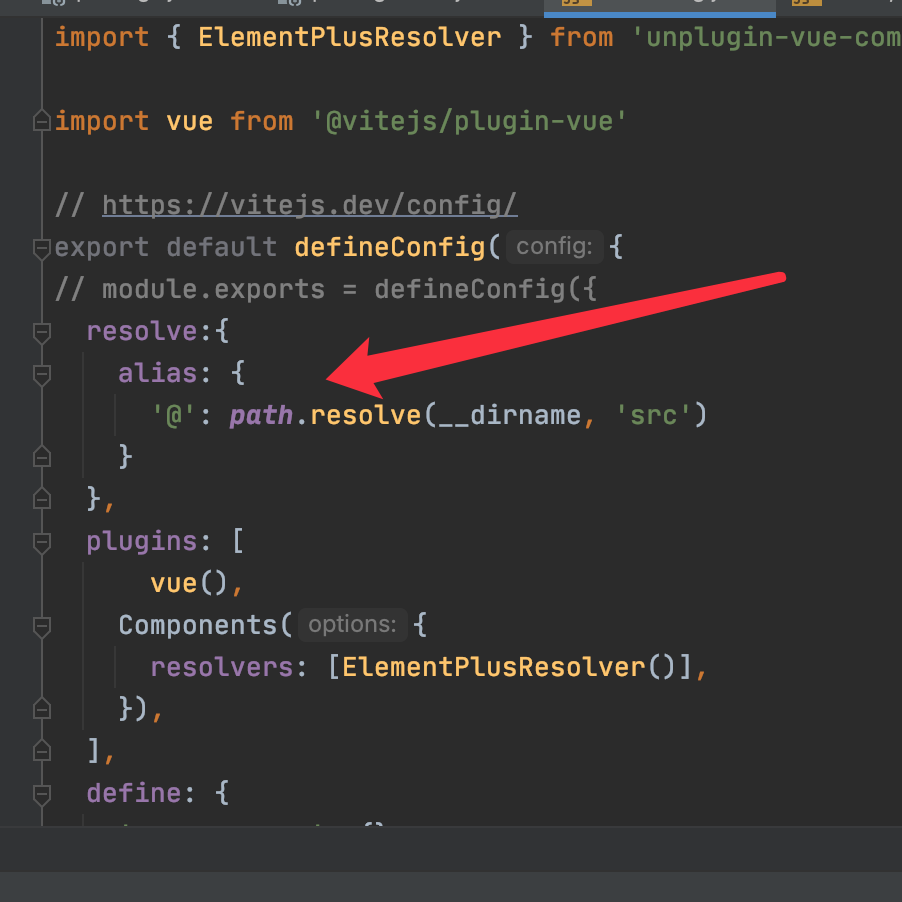The image size is (902, 902).
Task: Click the 'unplugin-vue-com…' import string
Action: tap(766, 37)
